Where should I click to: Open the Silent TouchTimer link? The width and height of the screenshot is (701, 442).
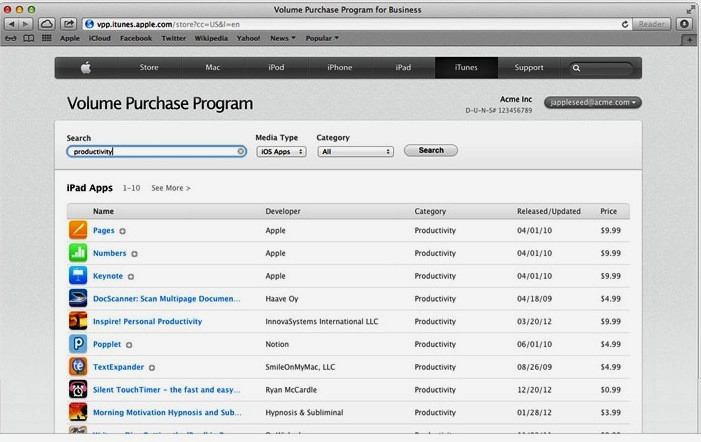click(x=166, y=390)
